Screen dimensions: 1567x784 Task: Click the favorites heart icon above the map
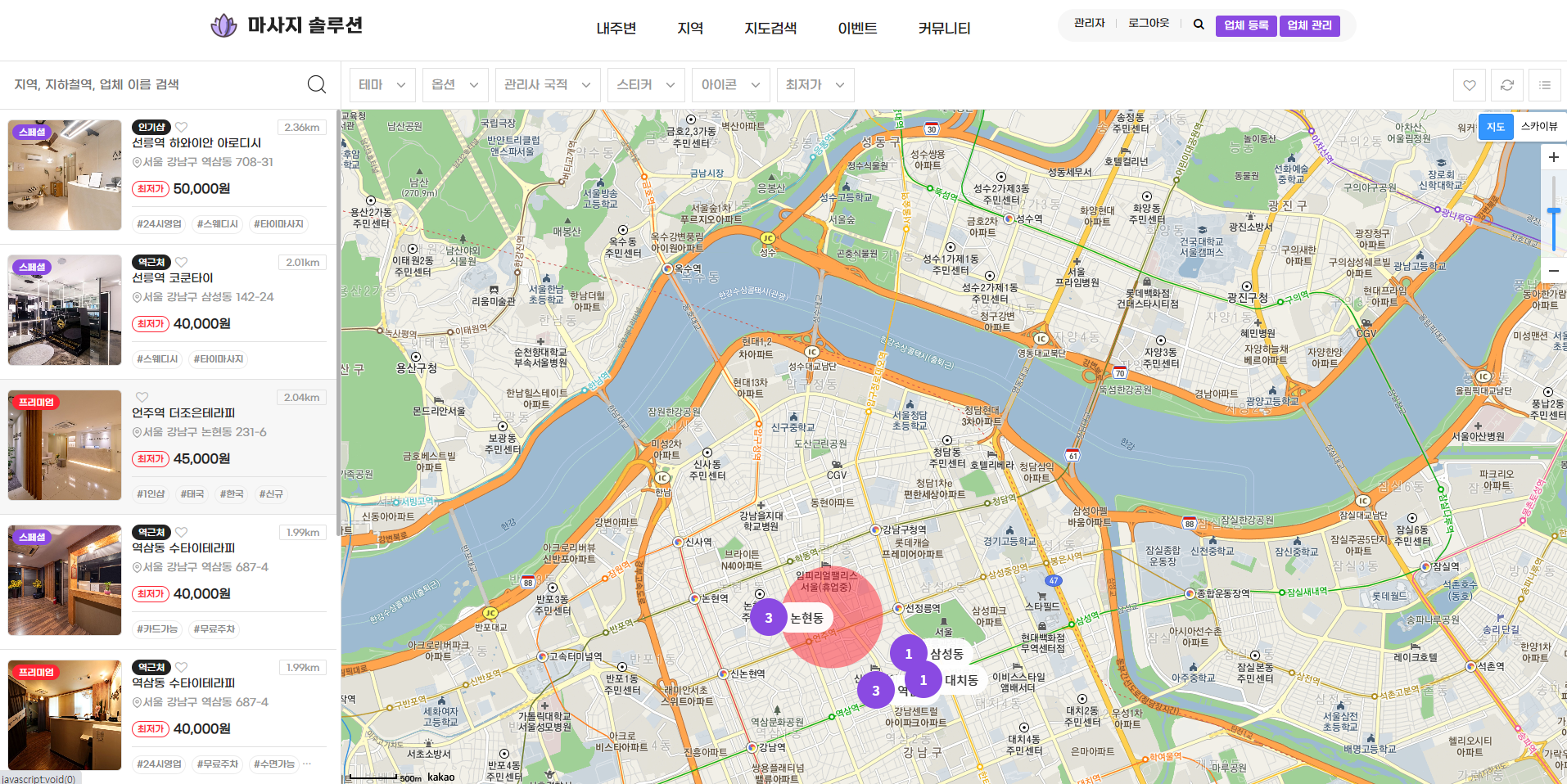pos(1470,85)
